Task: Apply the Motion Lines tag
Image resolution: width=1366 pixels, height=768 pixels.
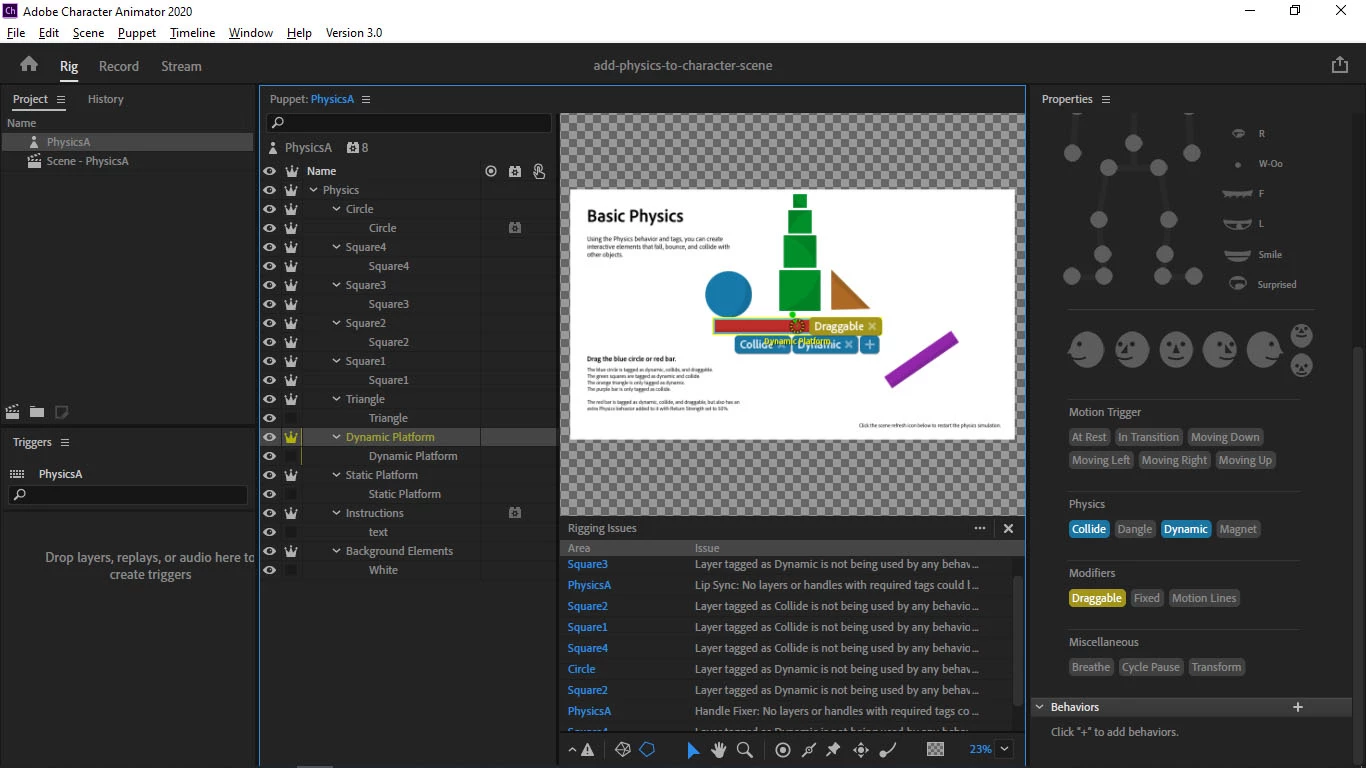Action: [1204, 598]
